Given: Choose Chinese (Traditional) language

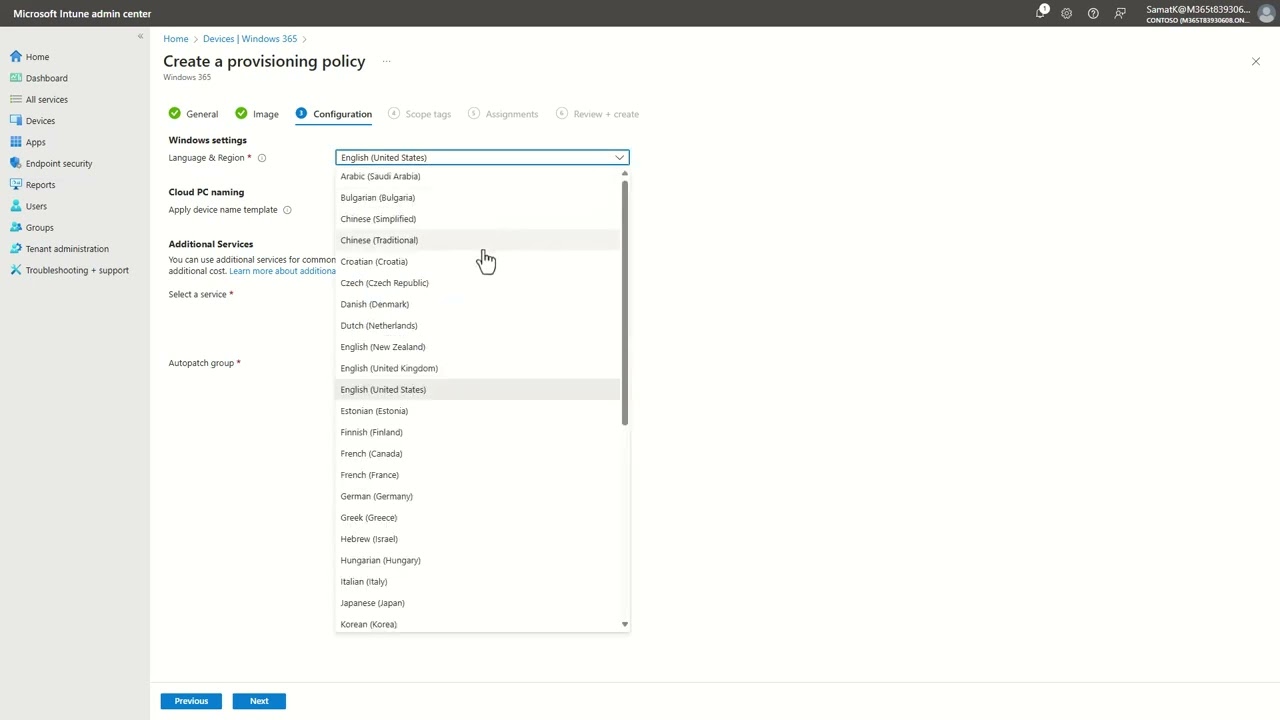Looking at the screenshot, I should pyautogui.click(x=478, y=240).
